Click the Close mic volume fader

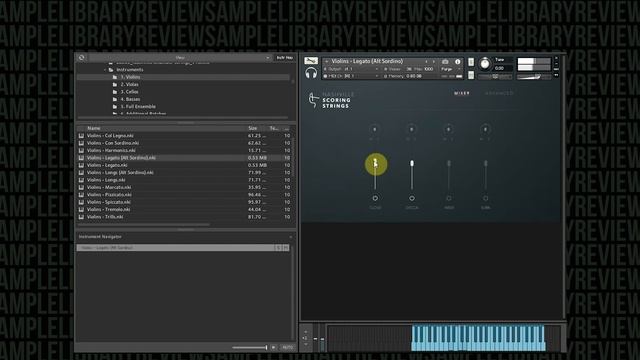point(375,174)
